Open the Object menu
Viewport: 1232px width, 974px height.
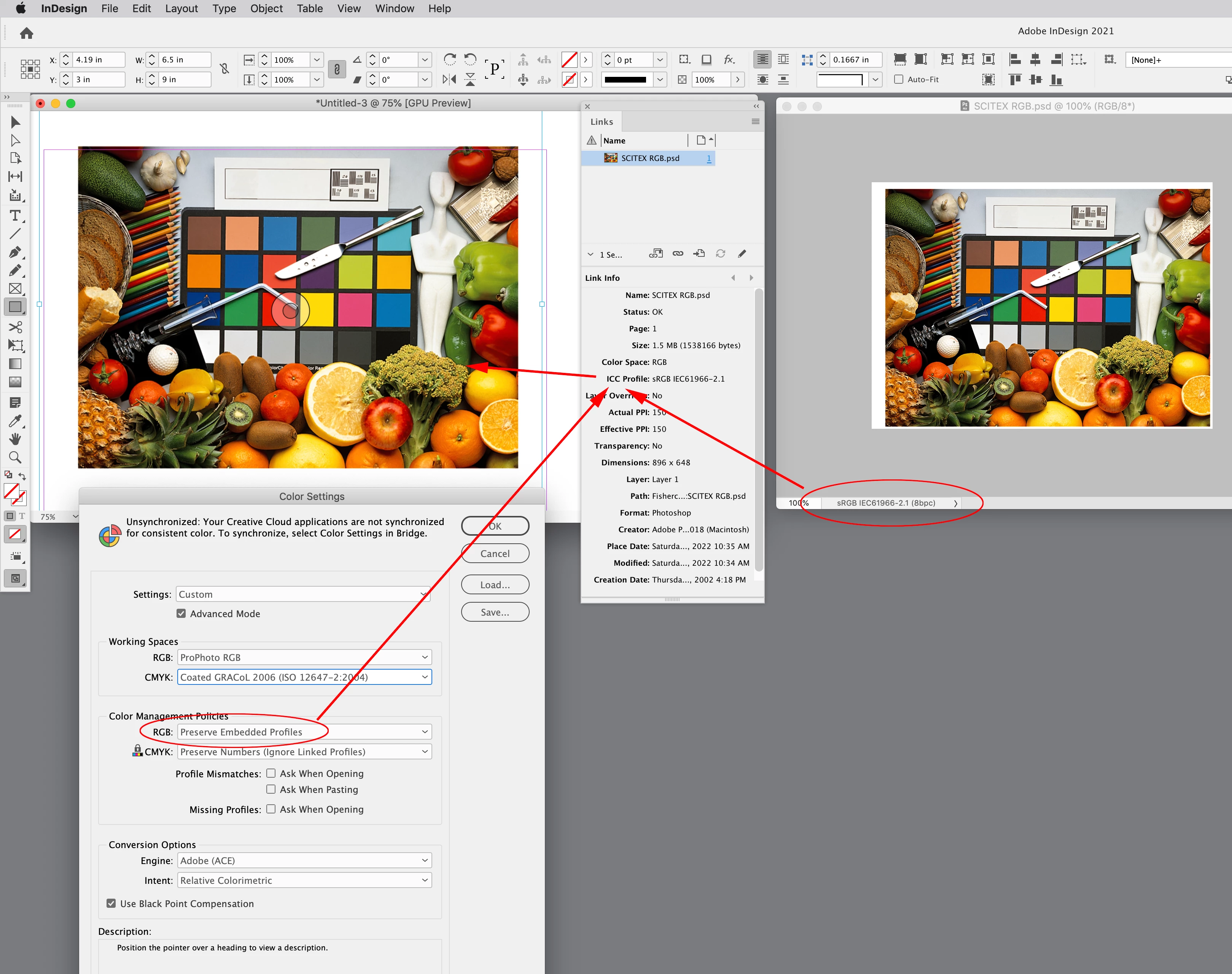click(266, 8)
